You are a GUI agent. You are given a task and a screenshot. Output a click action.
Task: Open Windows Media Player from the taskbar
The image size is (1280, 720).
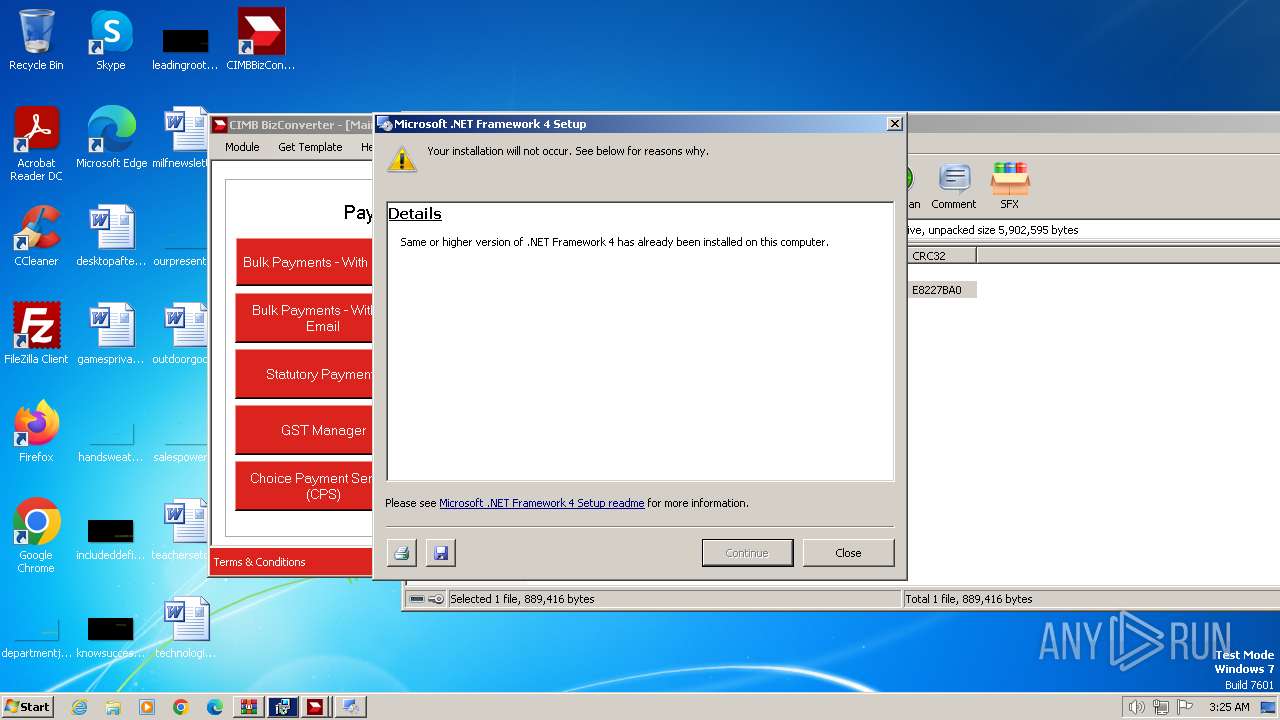(147, 707)
